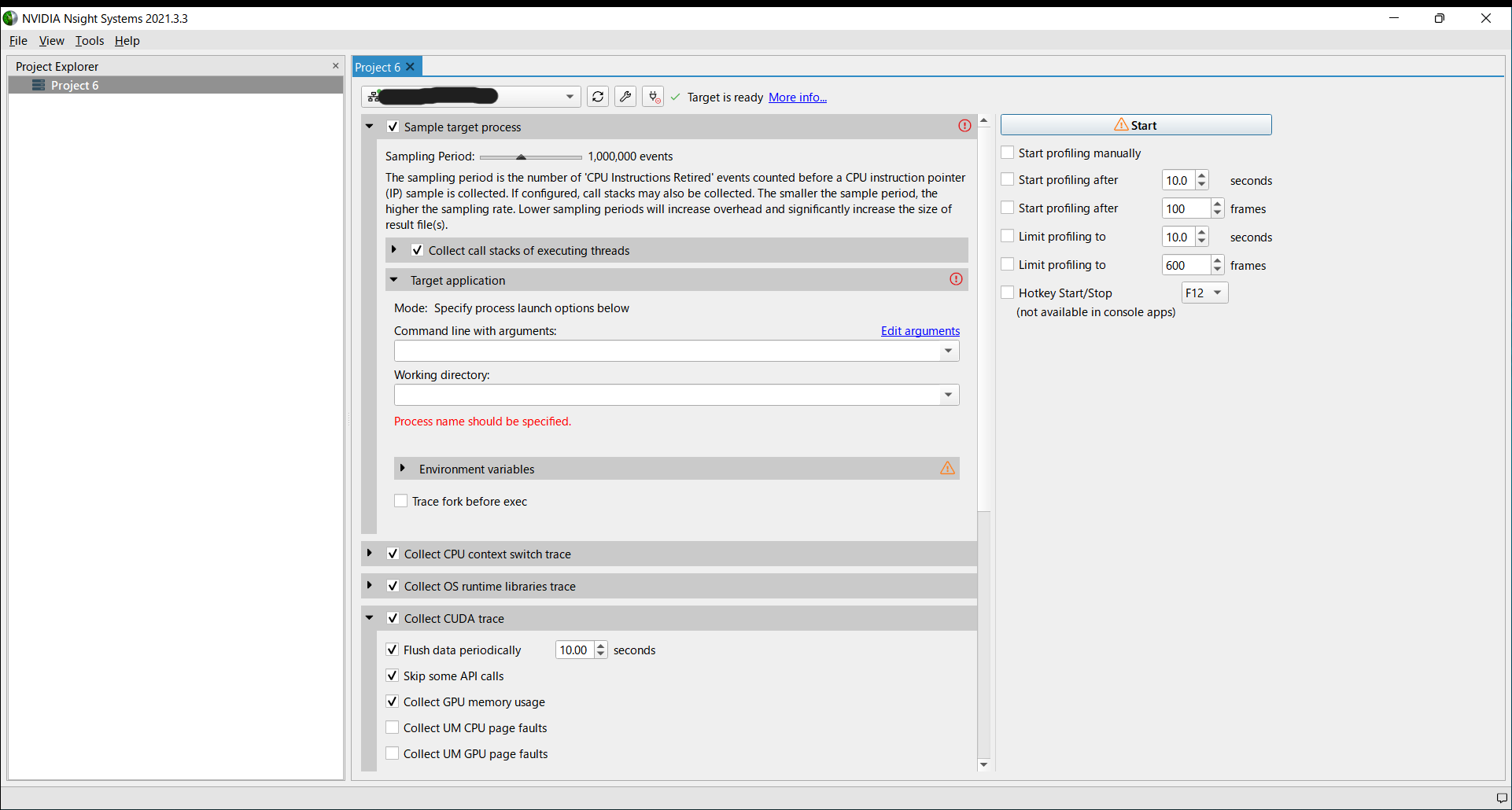
Task: Click the disconnect target plug icon
Action: (x=653, y=97)
